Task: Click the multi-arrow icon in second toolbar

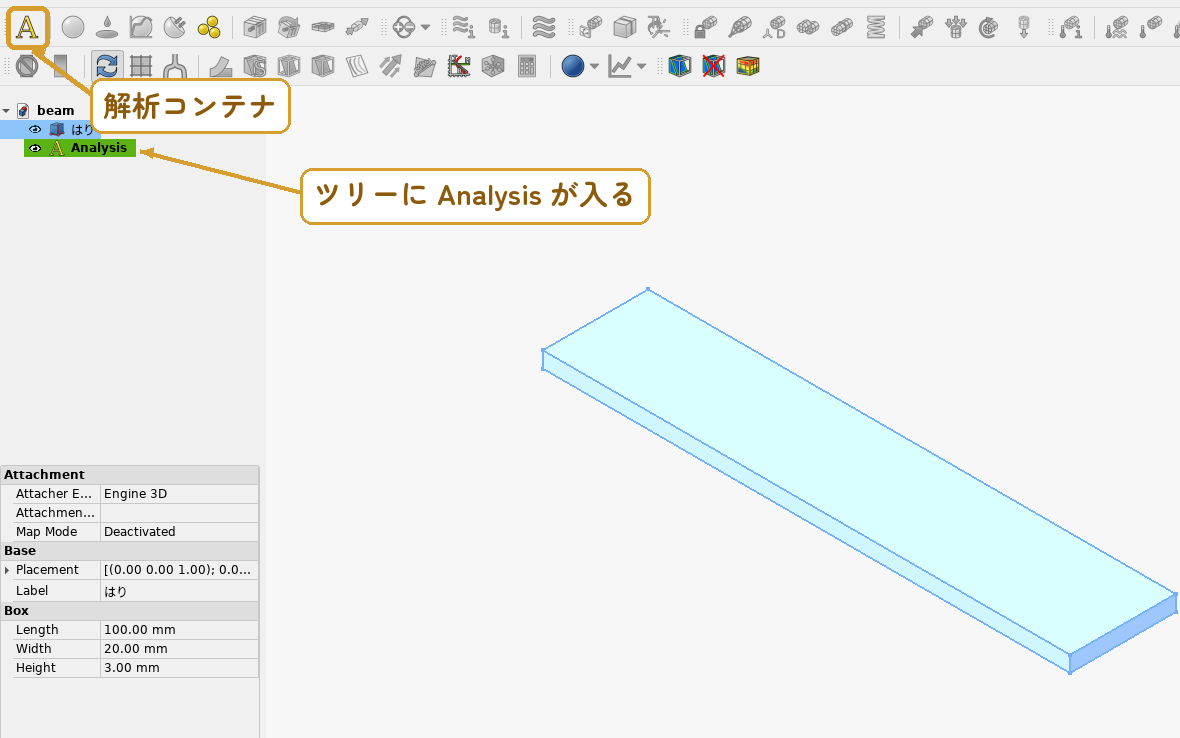Action: tap(391, 66)
